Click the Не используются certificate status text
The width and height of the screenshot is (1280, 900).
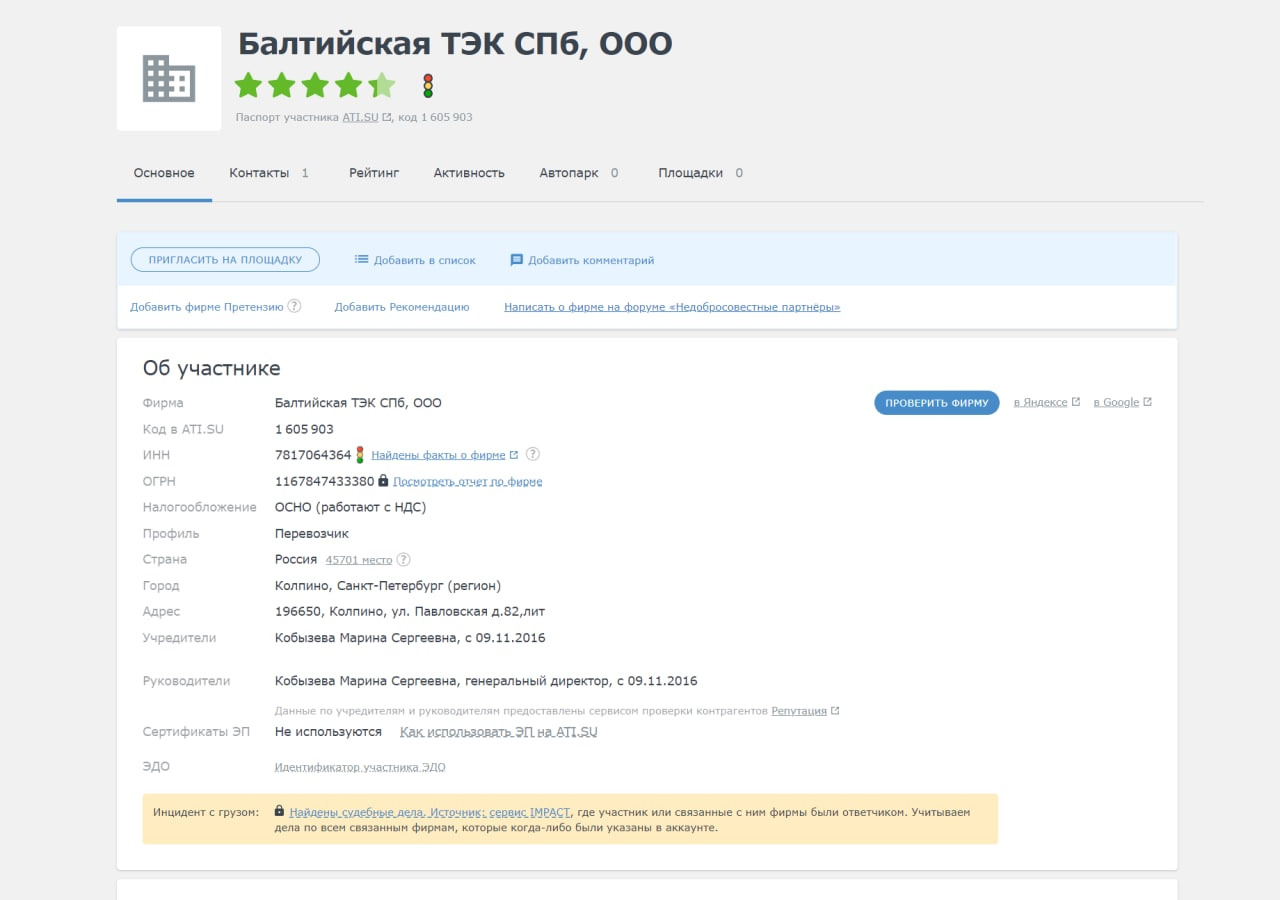coord(328,732)
